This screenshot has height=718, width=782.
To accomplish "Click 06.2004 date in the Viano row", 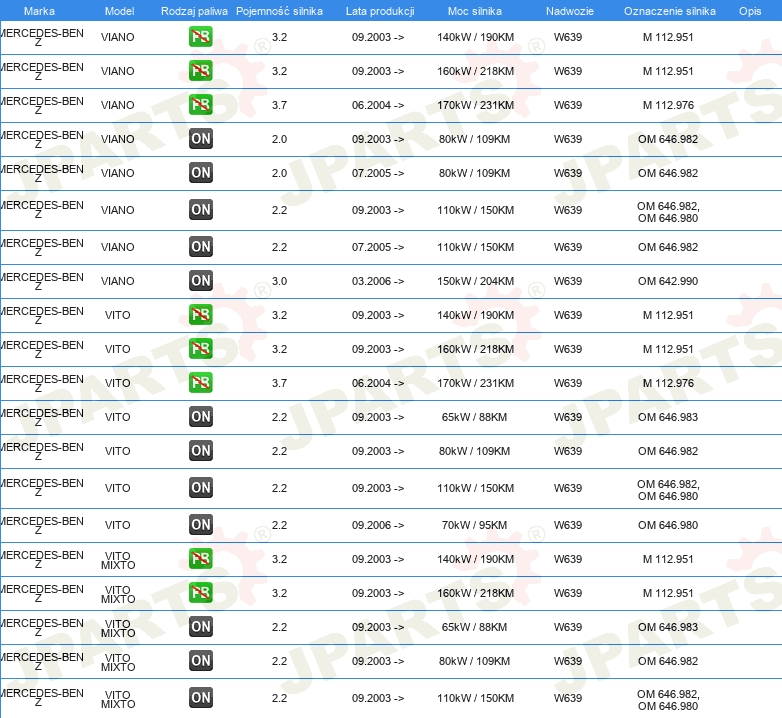I will coord(378,105).
